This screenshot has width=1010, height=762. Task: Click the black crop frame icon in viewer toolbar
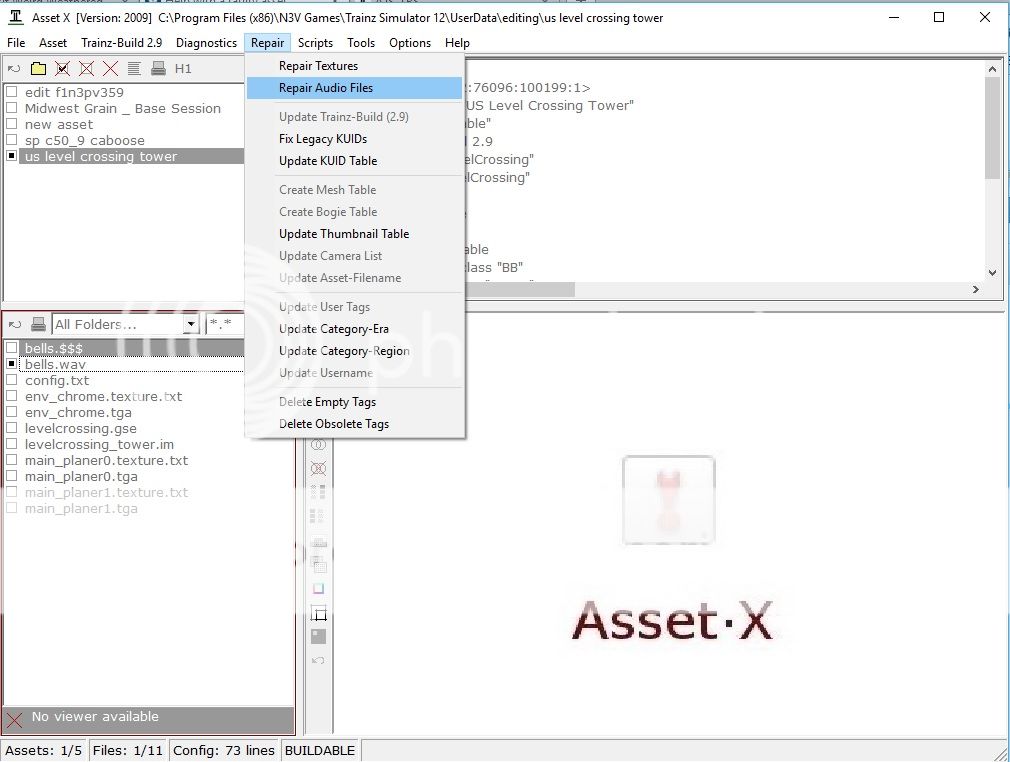tap(319, 613)
